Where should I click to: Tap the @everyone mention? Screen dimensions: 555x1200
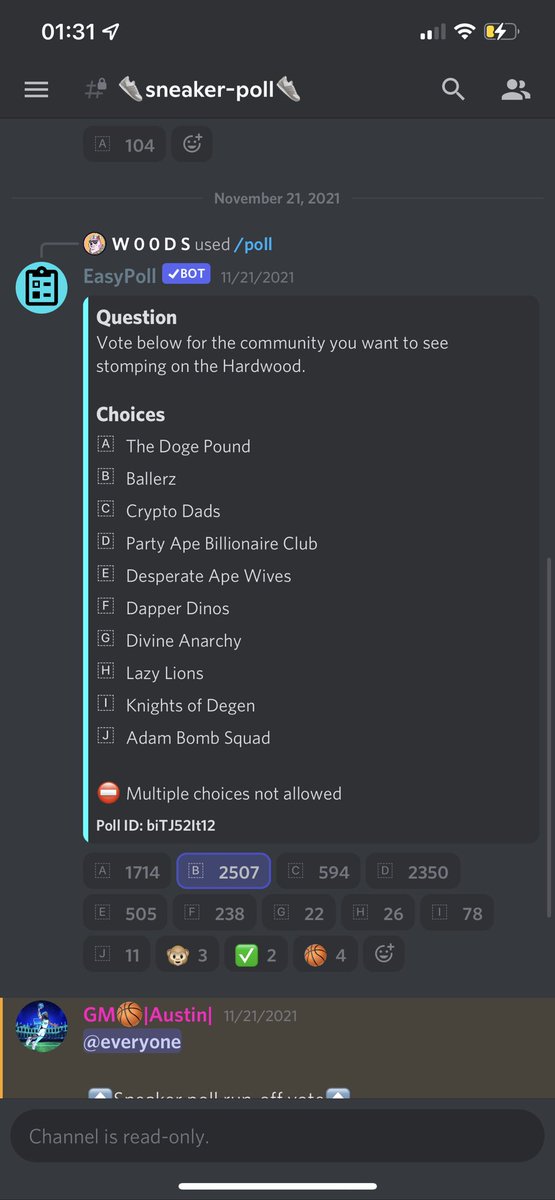[132, 1042]
